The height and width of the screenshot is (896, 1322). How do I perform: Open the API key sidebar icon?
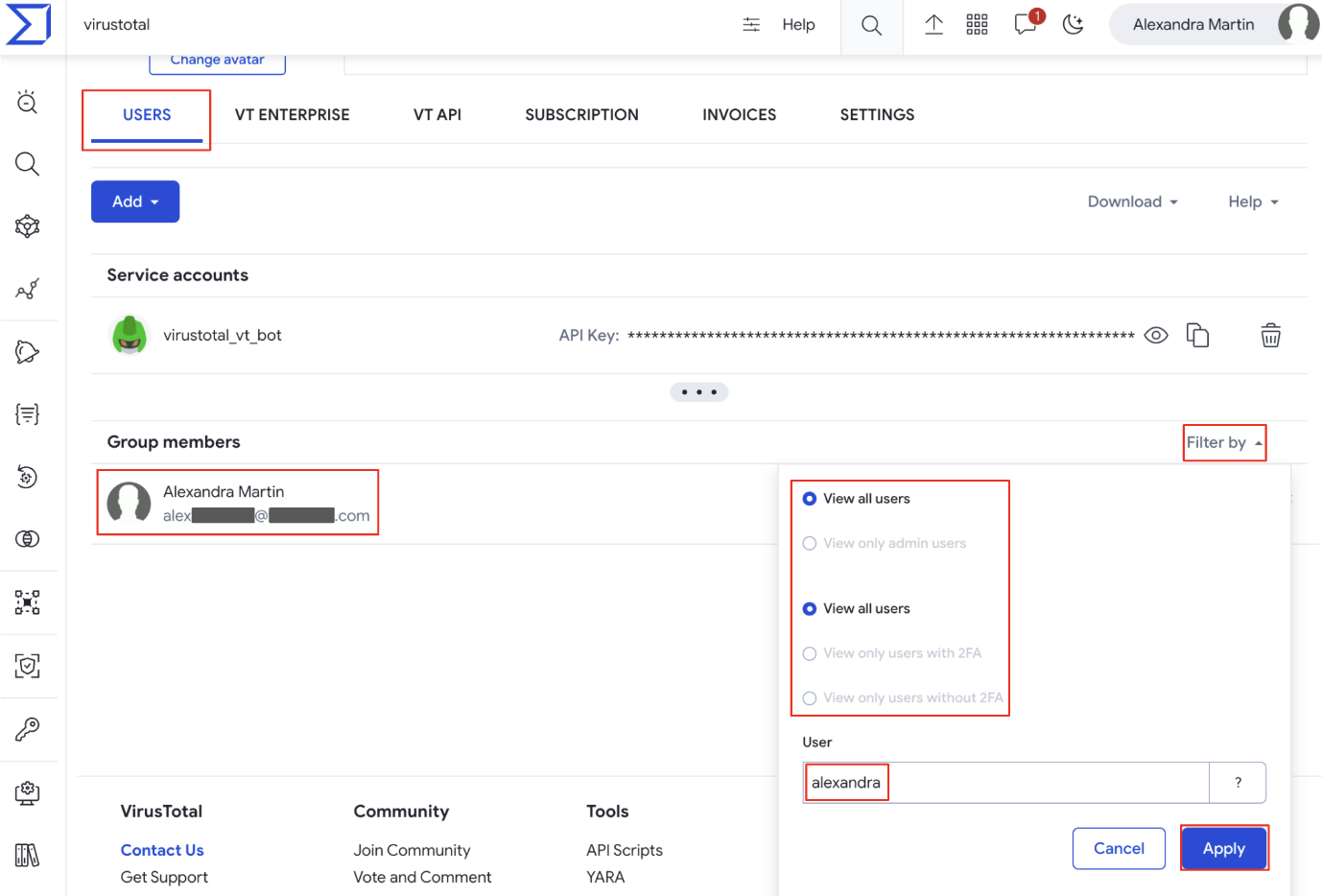click(x=28, y=729)
